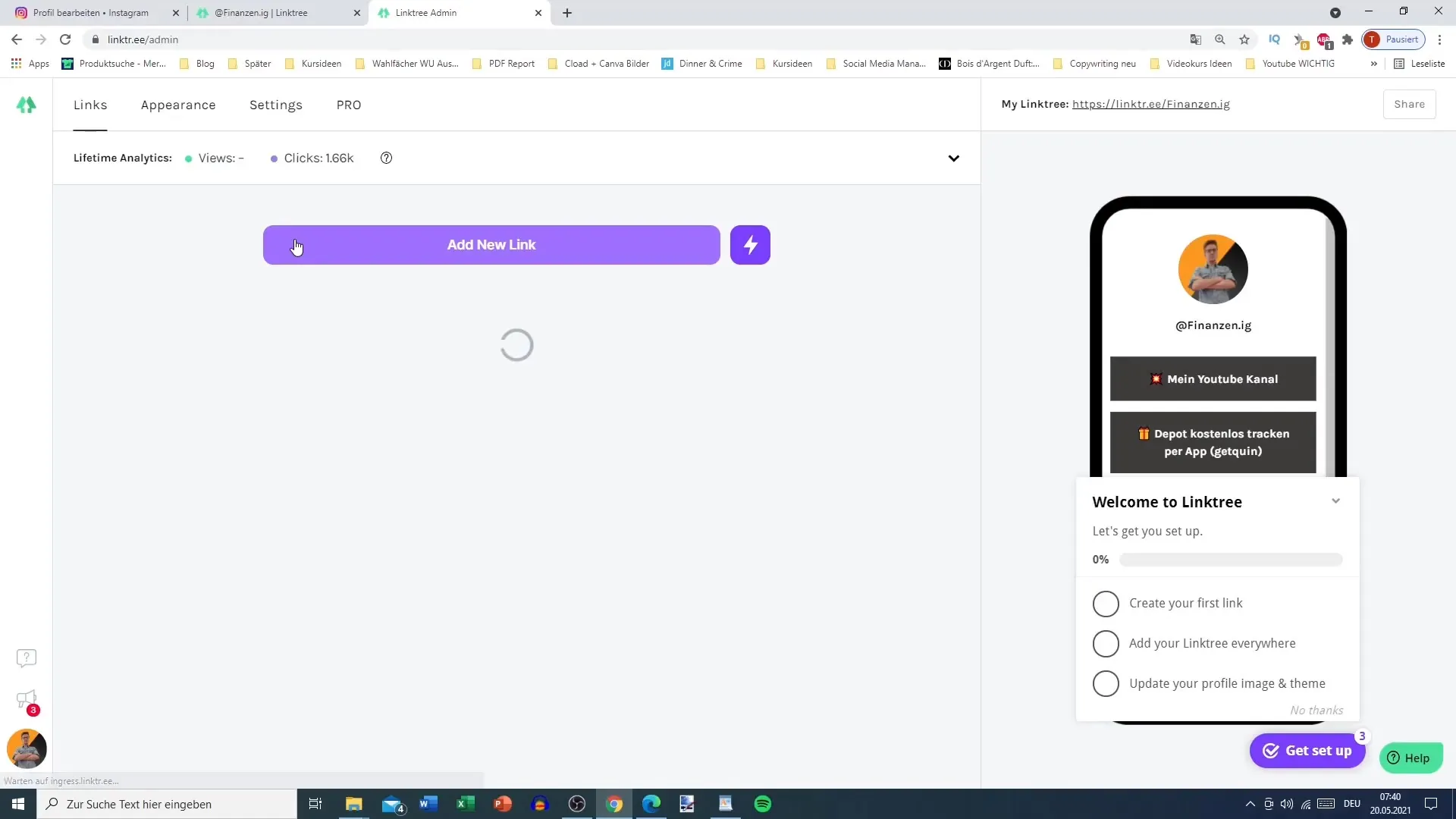Viewport: 1456px width, 819px height.
Task: Switch to Profil bearbeiten Instagram browser tab
Action: [91, 13]
